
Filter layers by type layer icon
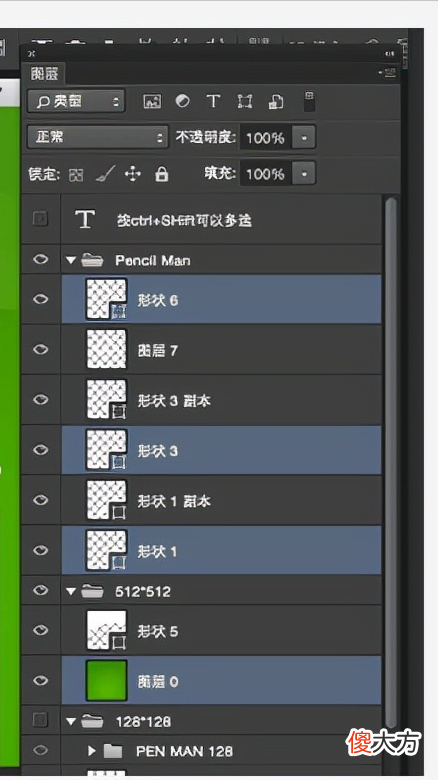pos(213,101)
